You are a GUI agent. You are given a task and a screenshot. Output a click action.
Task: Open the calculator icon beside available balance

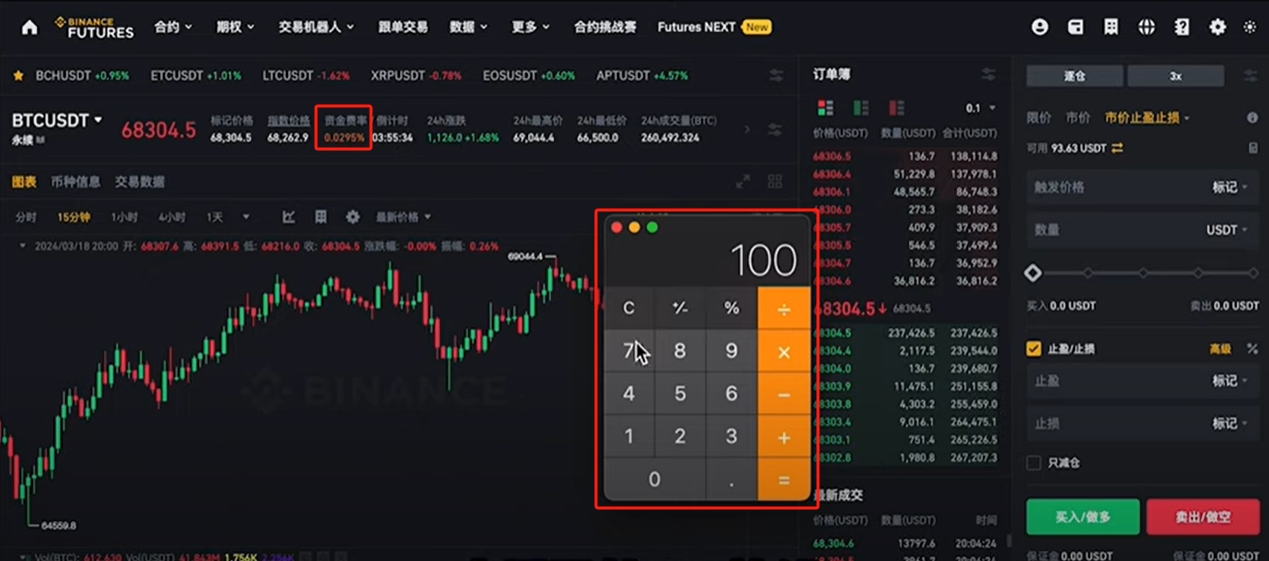(1253, 148)
